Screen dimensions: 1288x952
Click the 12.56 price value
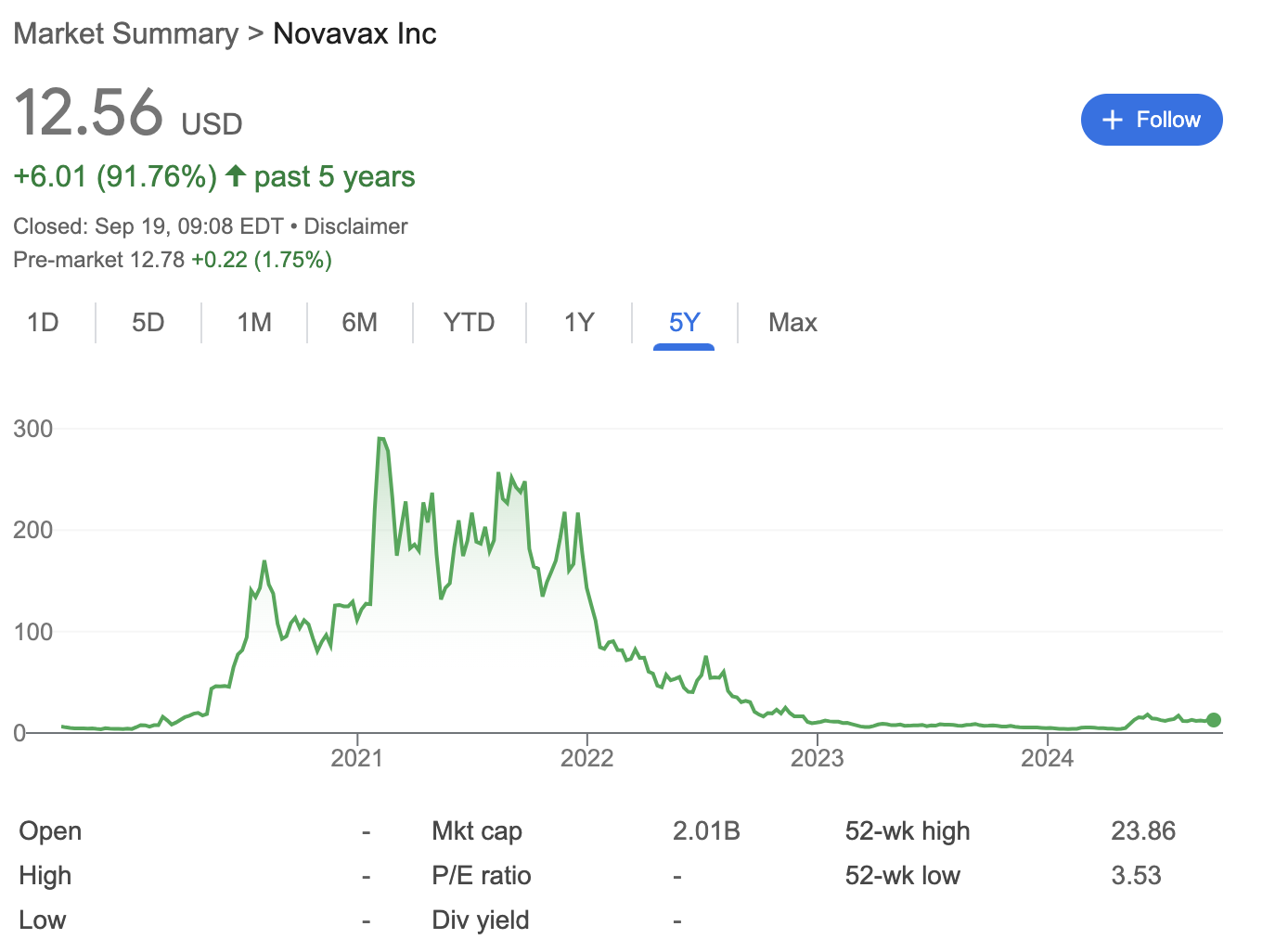point(89,112)
